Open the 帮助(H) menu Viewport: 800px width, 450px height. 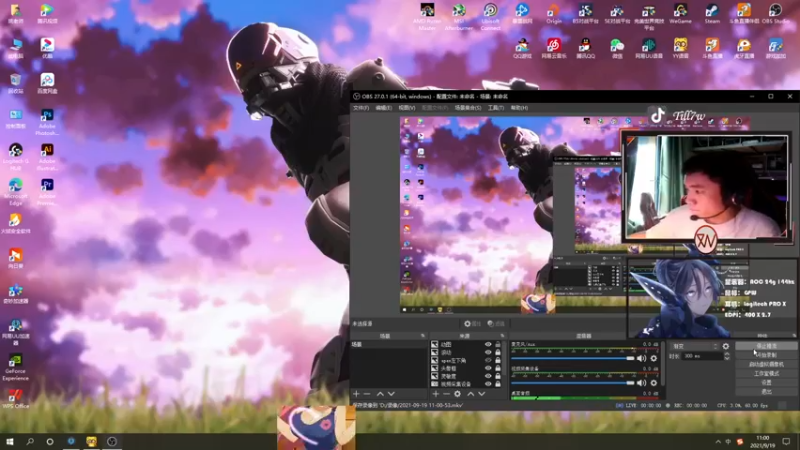coord(519,108)
